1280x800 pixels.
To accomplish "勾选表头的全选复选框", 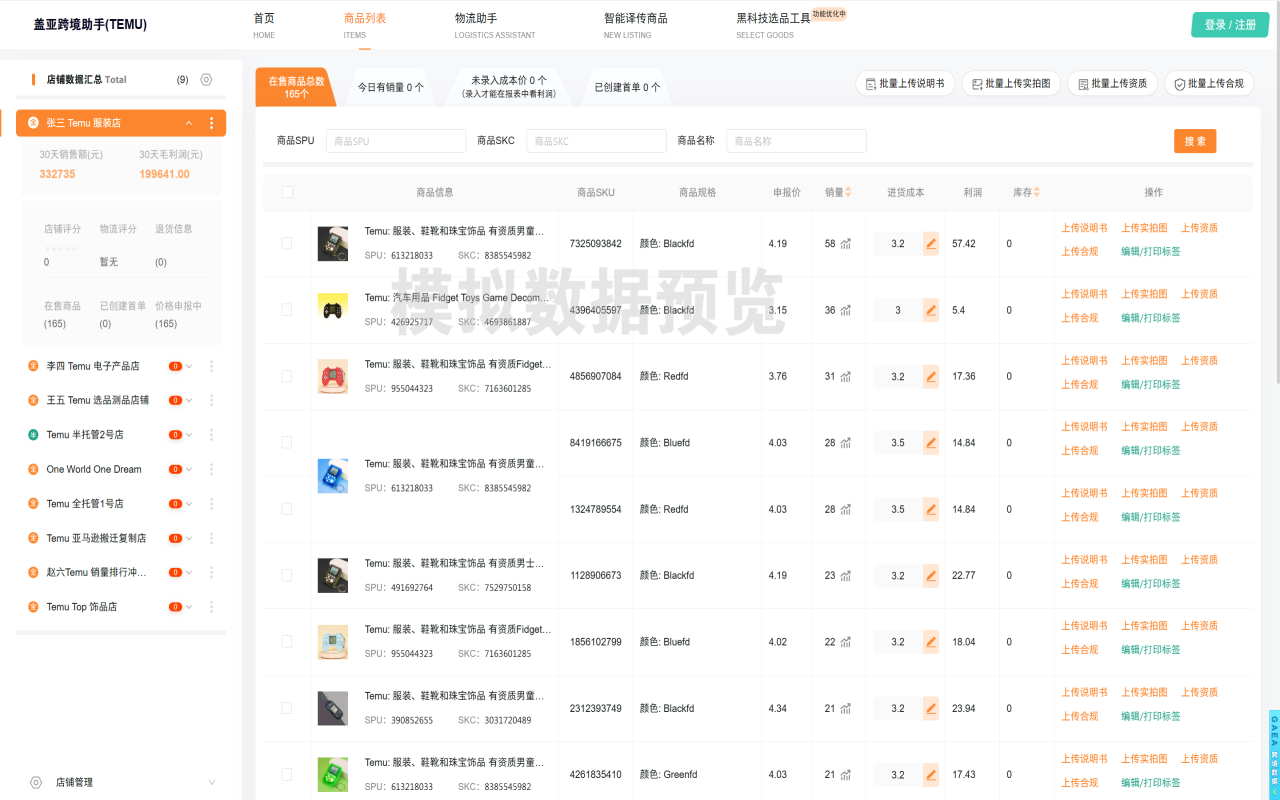I will point(285,192).
